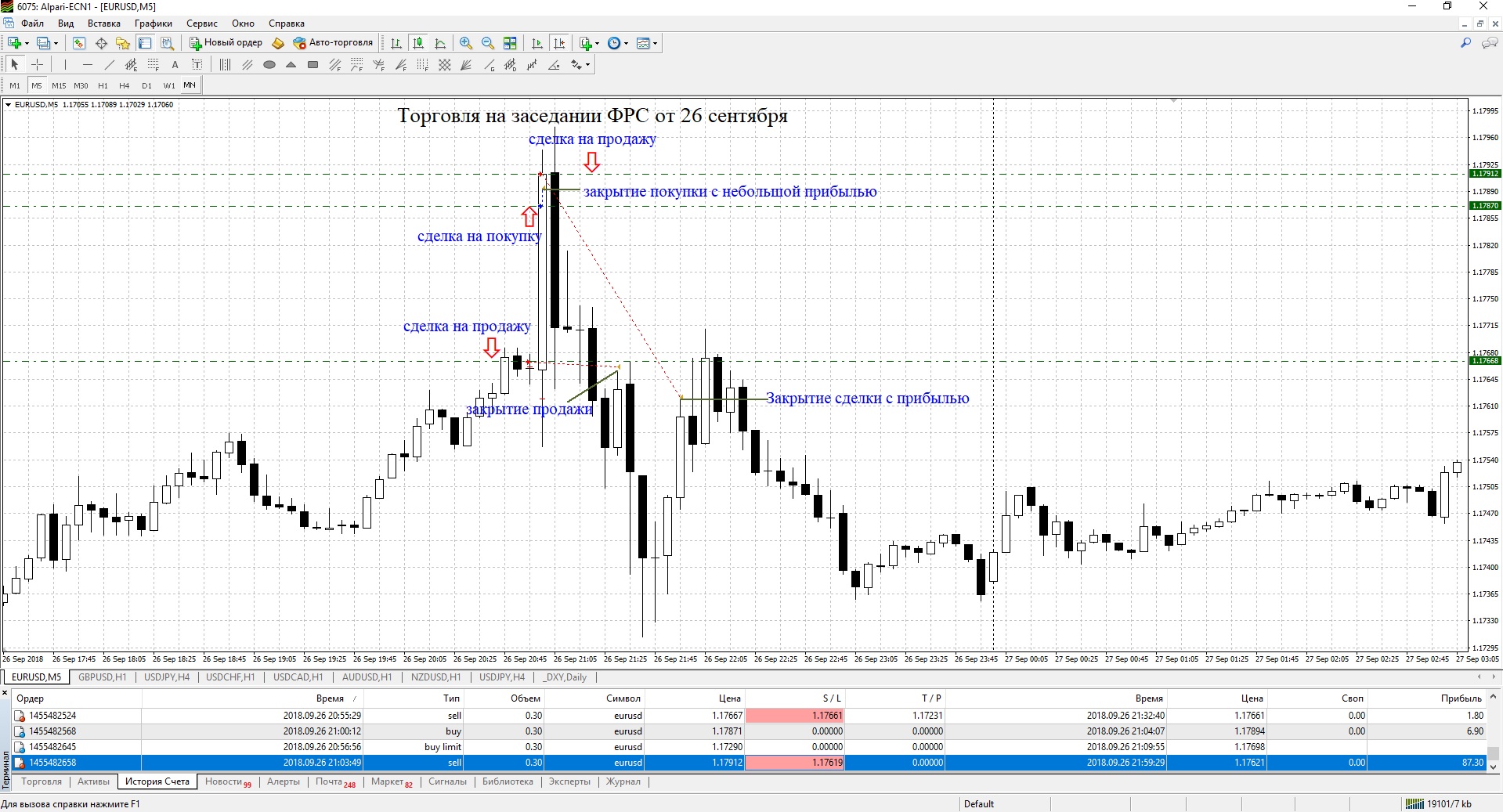Toggle the Авто-торговля button
Screen dimensions: 1503x812
pyautogui.click(x=334, y=43)
